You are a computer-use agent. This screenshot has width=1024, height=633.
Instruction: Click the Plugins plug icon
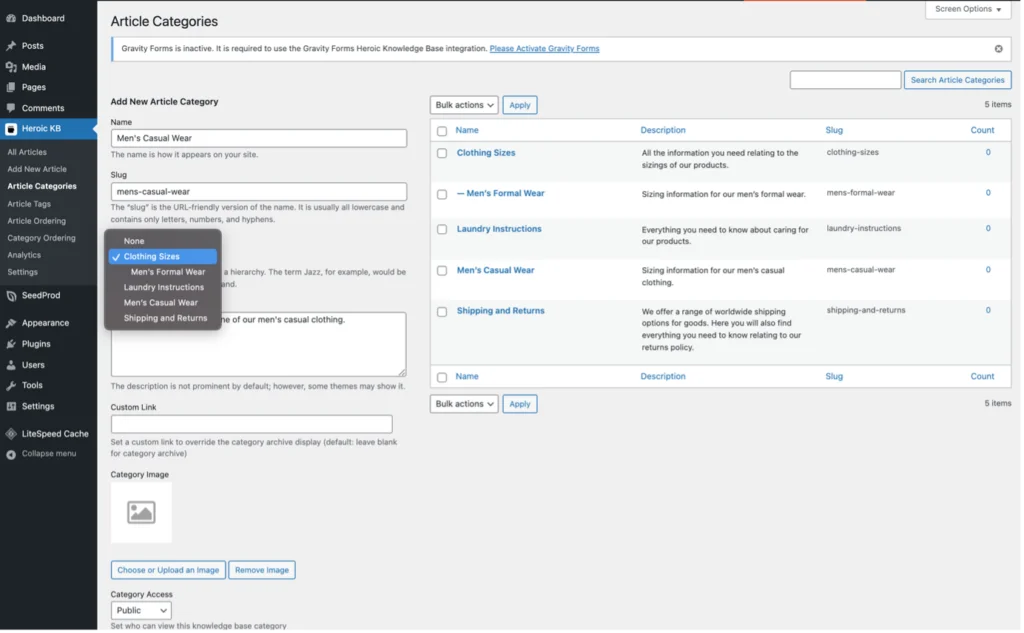point(11,344)
